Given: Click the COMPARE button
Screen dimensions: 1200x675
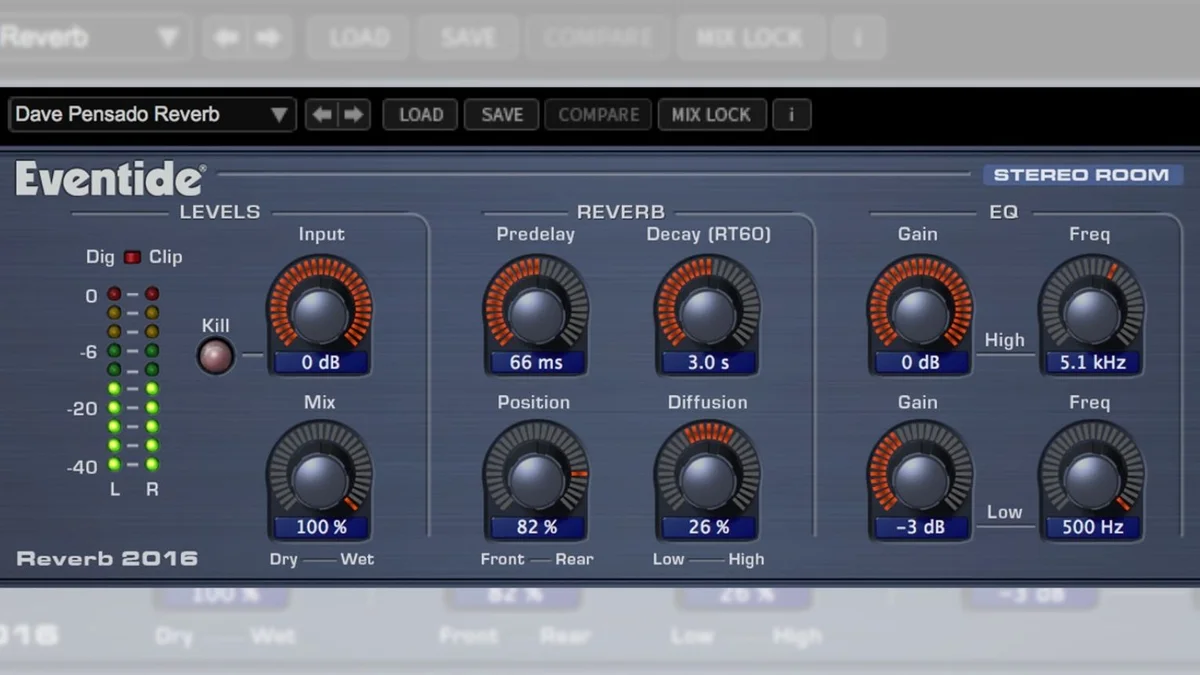Looking at the screenshot, I should tap(598, 115).
